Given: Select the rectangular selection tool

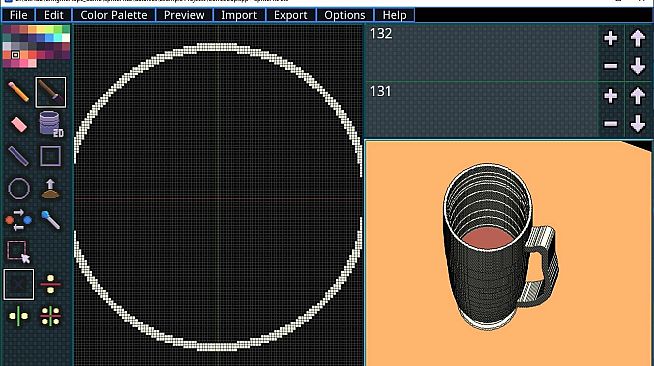Looking at the screenshot, I should click(18, 252).
